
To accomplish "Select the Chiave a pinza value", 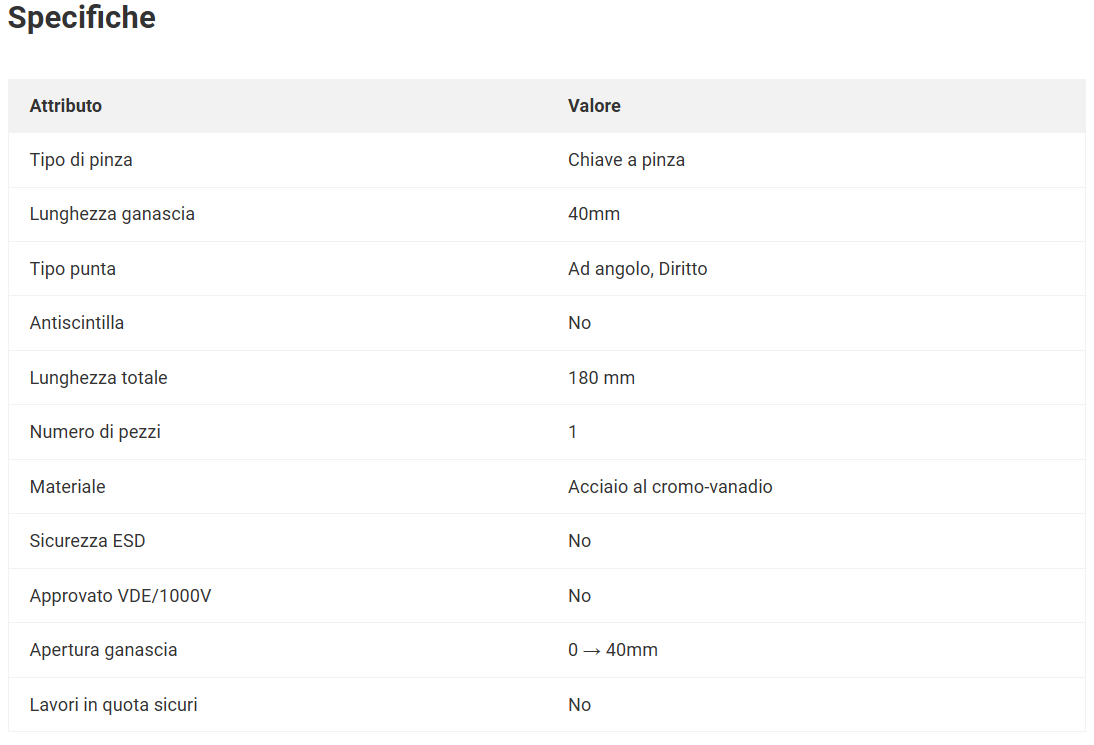I will 626,160.
